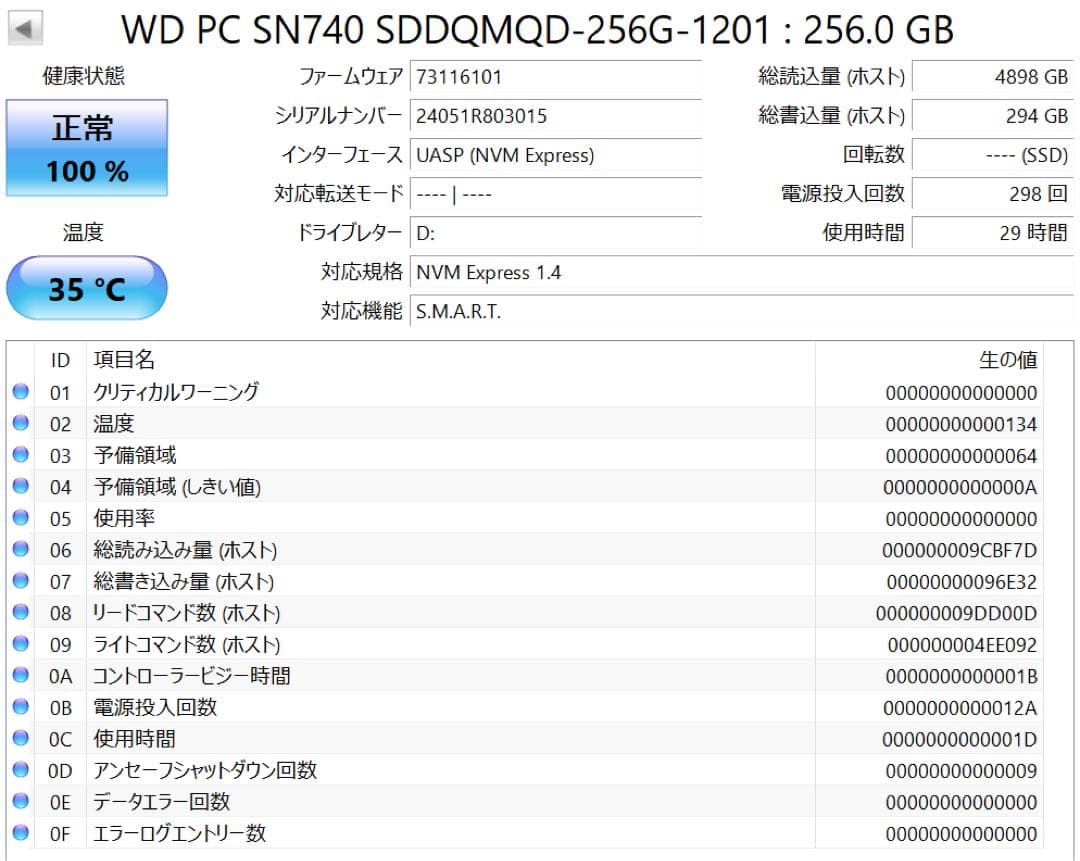
Task: Click the rotation rate field ---- (SSD)
Action: click(x=993, y=155)
